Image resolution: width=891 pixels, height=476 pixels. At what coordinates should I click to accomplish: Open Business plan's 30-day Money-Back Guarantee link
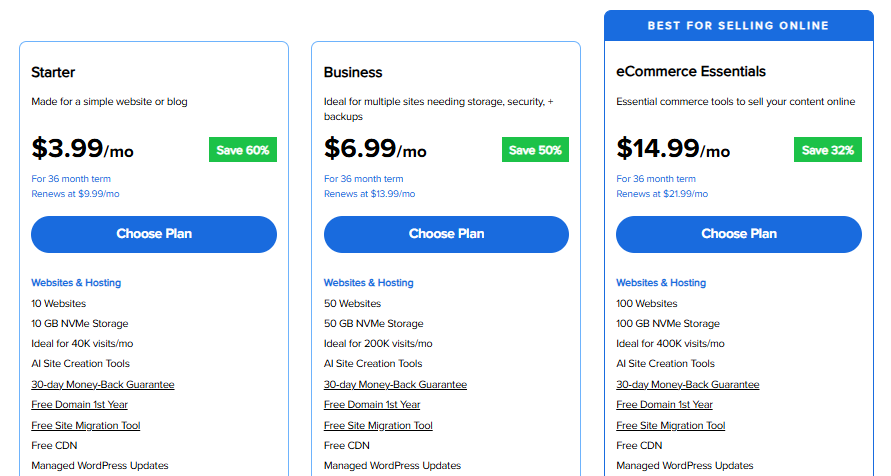tap(395, 385)
